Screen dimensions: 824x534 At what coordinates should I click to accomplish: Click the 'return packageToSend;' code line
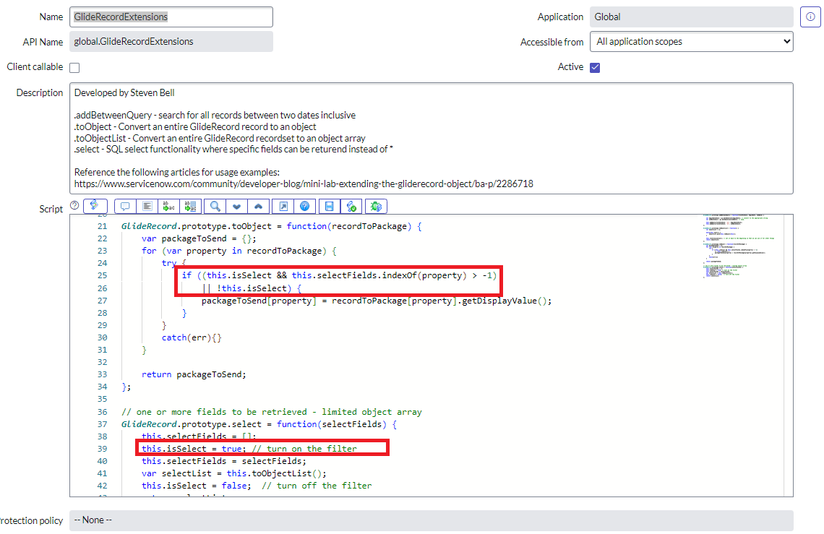[x=193, y=374]
